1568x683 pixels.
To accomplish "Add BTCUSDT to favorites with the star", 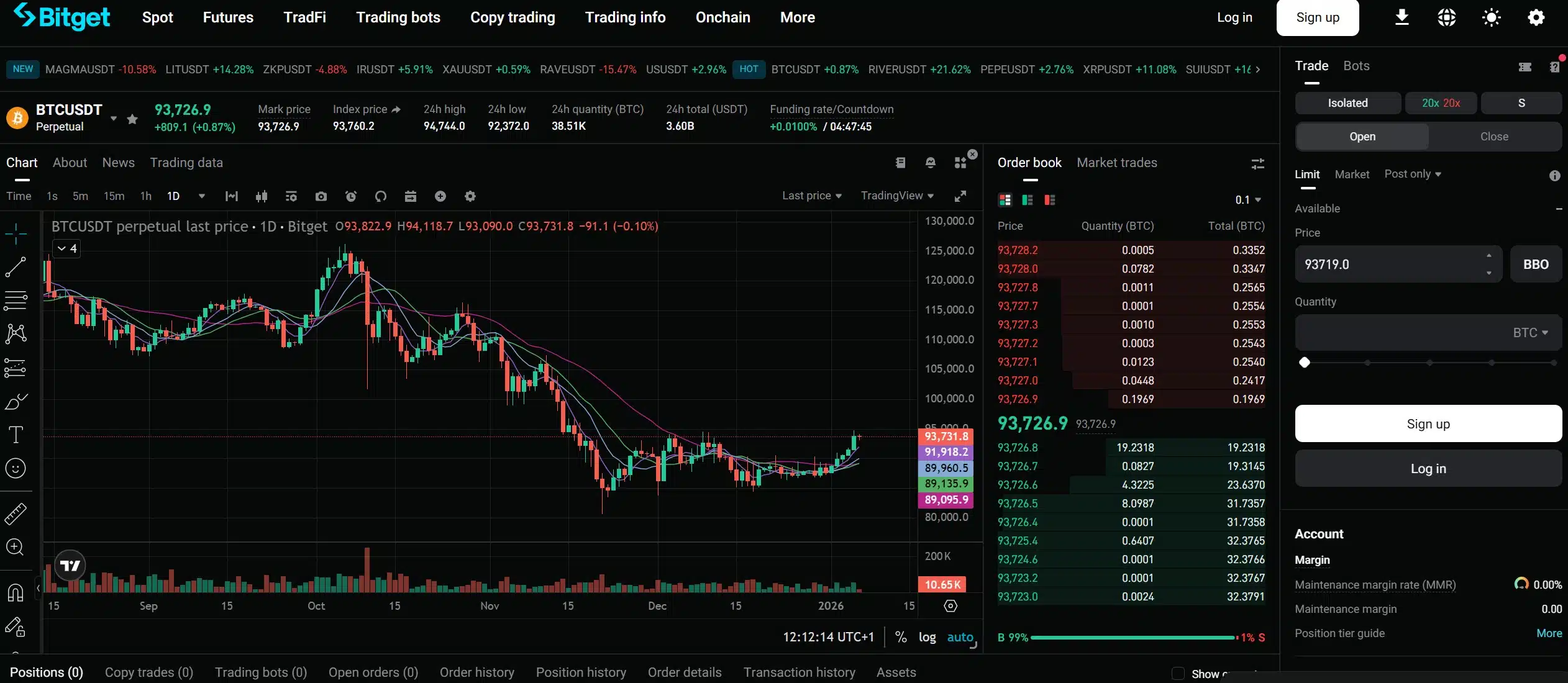I will point(132,119).
